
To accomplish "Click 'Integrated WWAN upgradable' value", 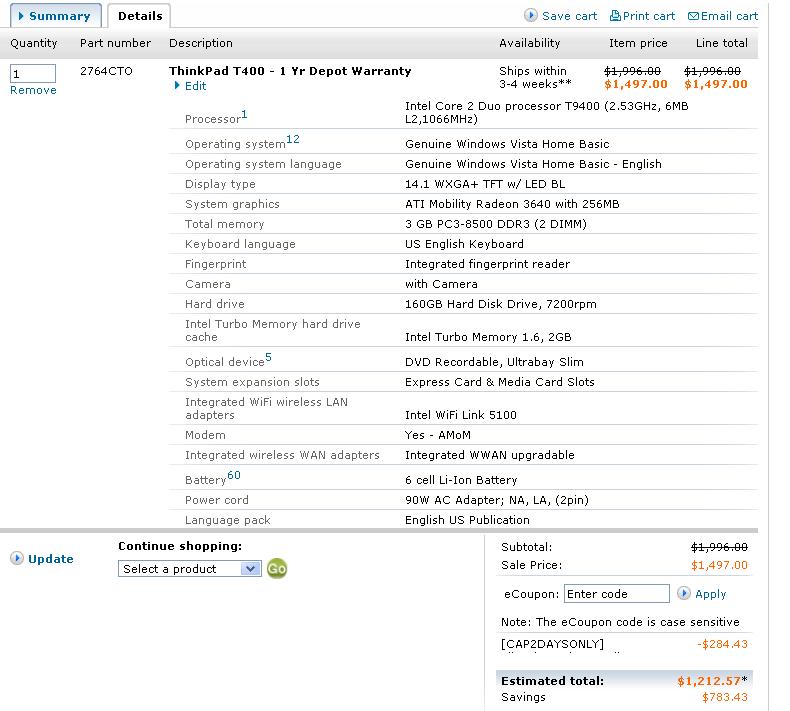I will click(x=490, y=455).
